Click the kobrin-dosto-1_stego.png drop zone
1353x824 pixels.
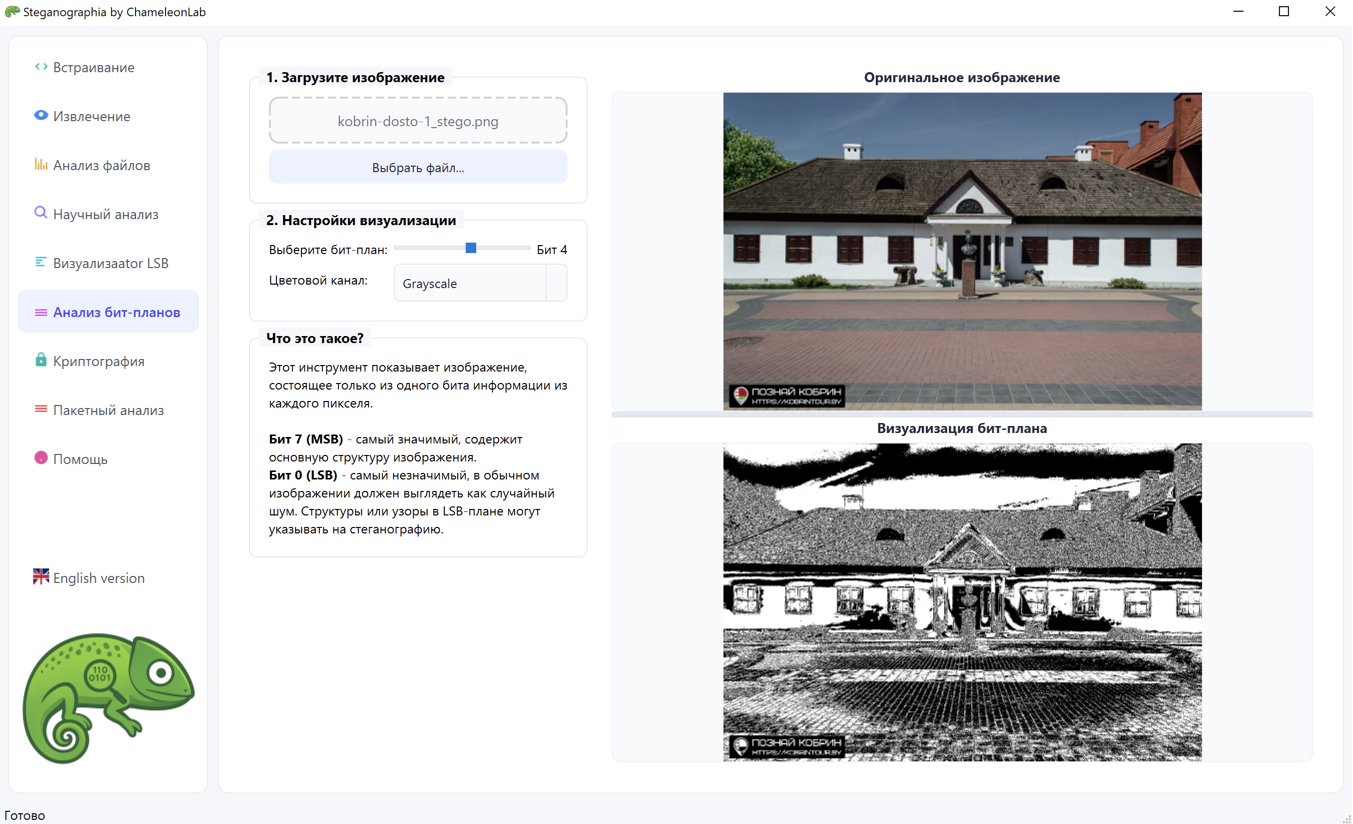pyautogui.click(x=418, y=121)
